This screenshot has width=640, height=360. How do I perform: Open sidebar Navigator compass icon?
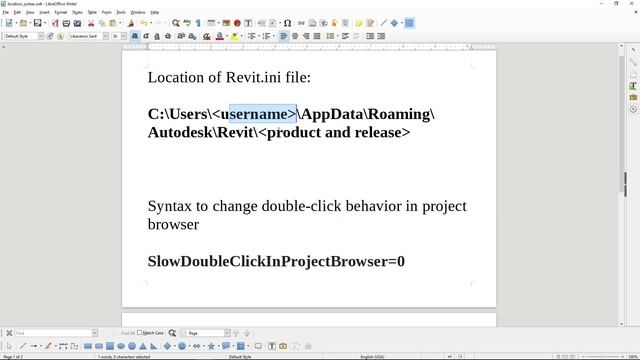tap(633, 109)
